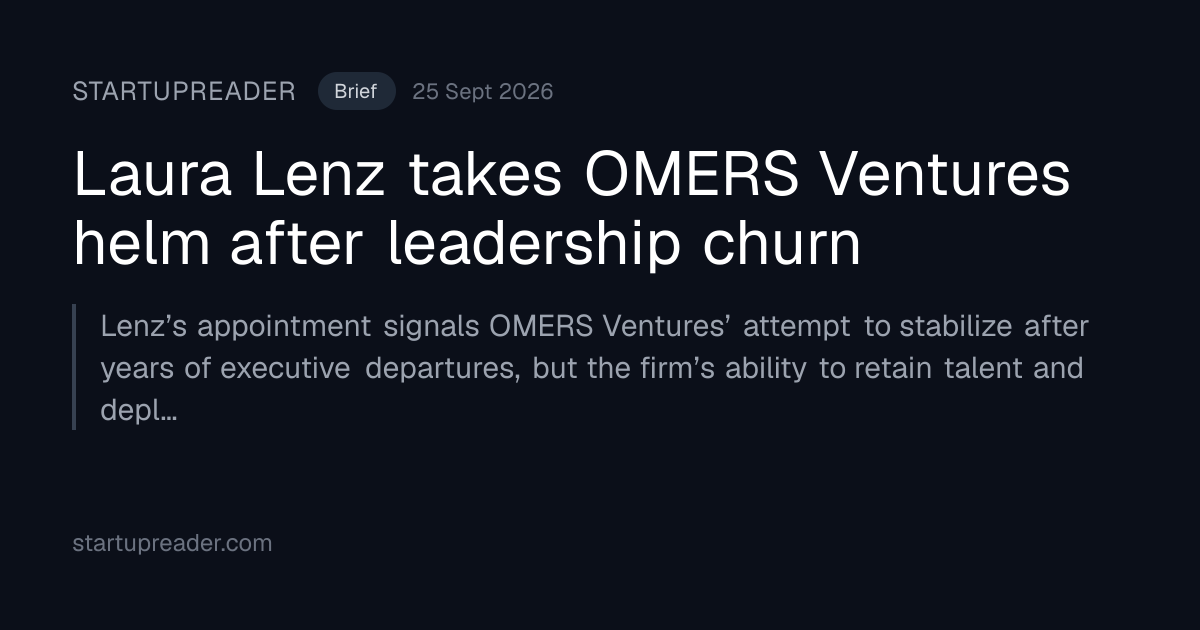Click the word "takes" in headline
This screenshot has height=630, width=1200.
click(x=486, y=175)
